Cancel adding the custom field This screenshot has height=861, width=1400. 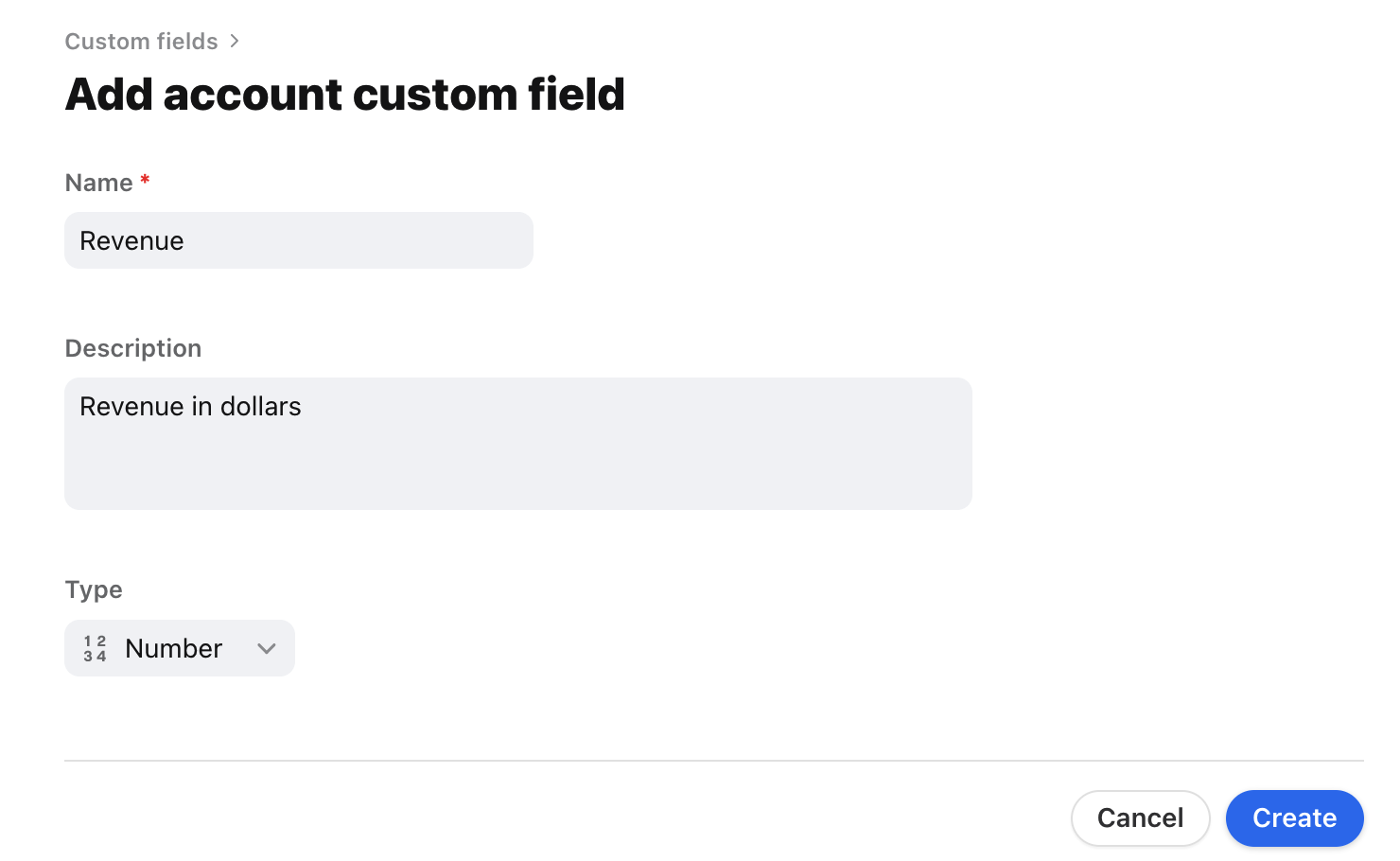(x=1141, y=818)
